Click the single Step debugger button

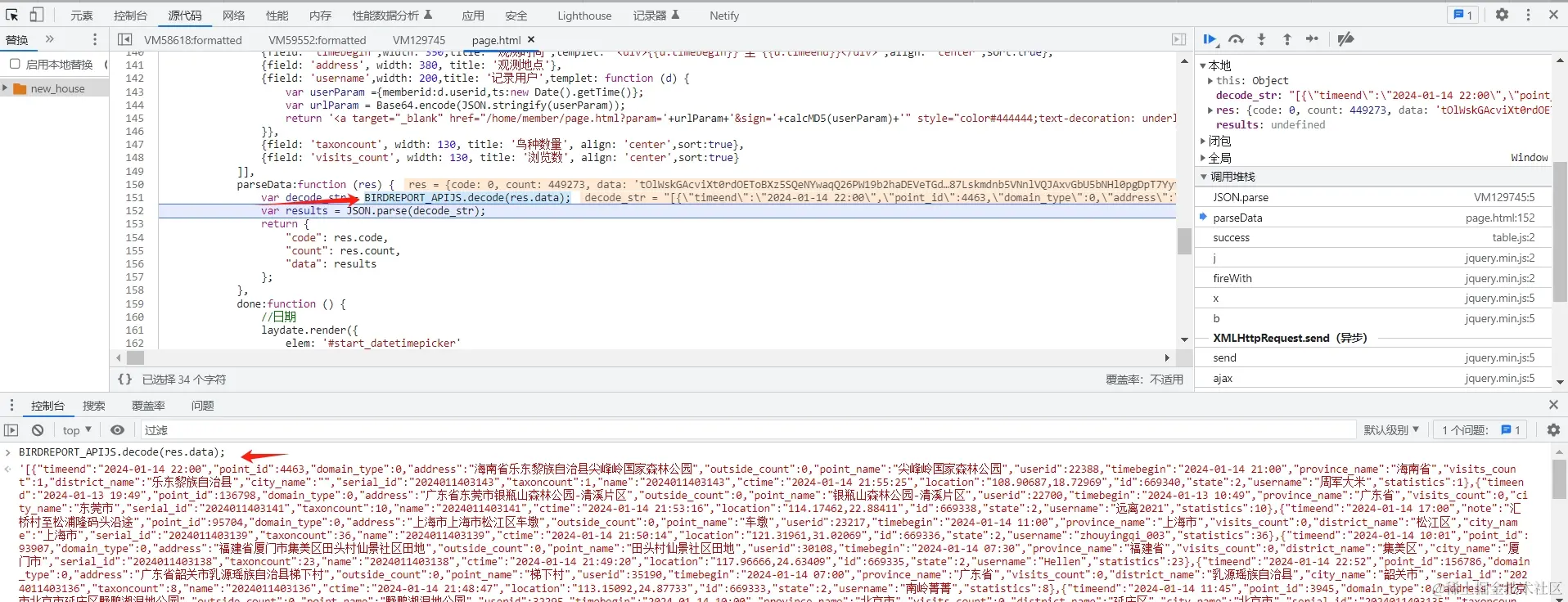pos(1312,39)
